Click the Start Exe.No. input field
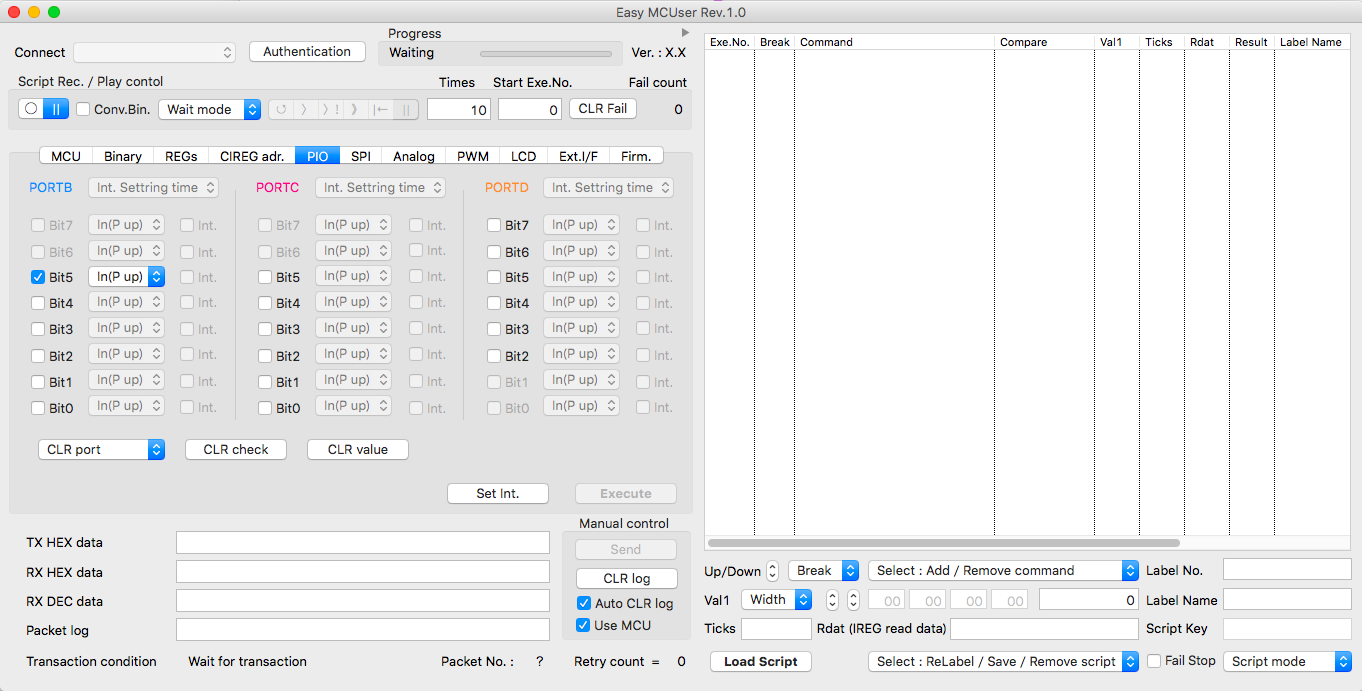 point(530,110)
